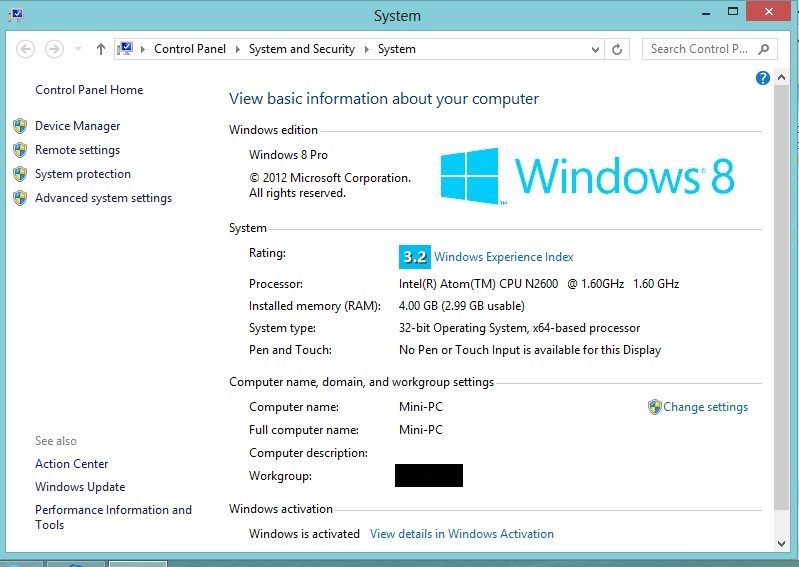Screen dimensions: 799x567
Task: Select processor value 'Intel(R) Atom(TM) CPU N2600'
Action: (x=478, y=284)
